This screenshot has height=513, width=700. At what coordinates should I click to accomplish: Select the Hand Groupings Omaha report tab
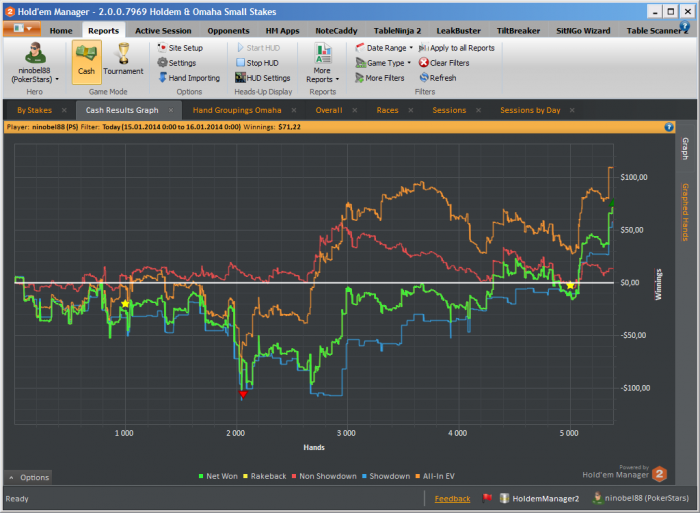tap(237, 110)
